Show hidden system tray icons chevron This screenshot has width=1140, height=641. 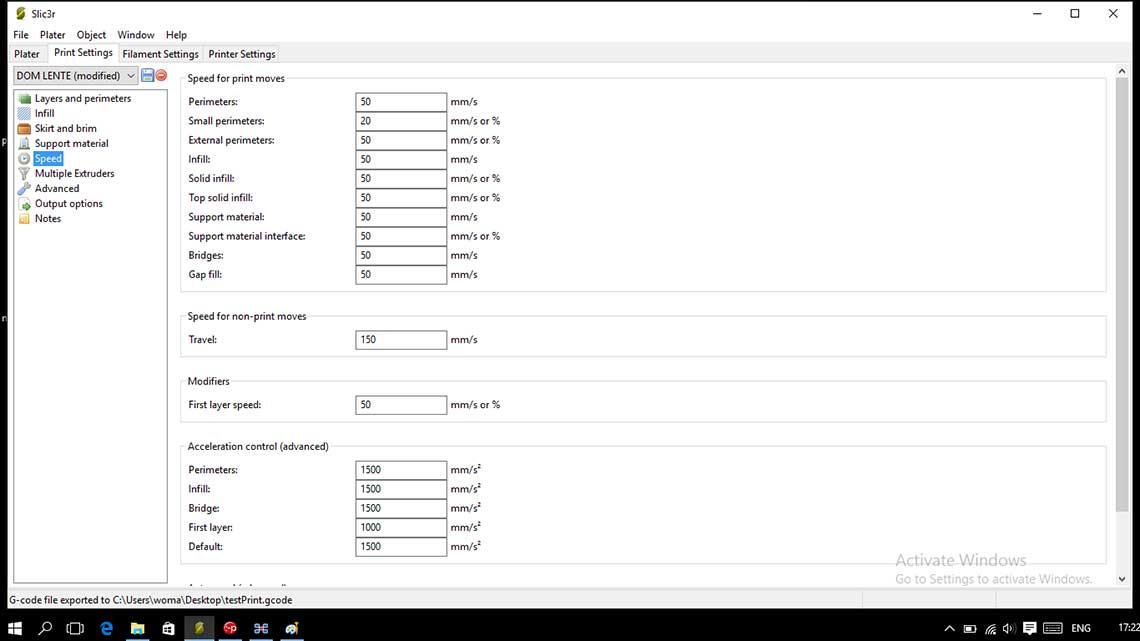click(950, 629)
